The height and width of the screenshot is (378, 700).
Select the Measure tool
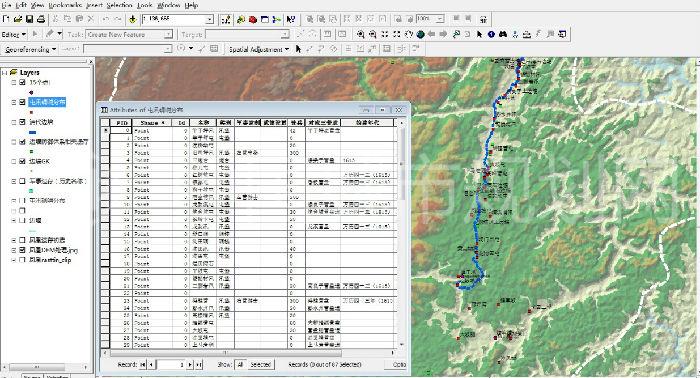[527, 34]
